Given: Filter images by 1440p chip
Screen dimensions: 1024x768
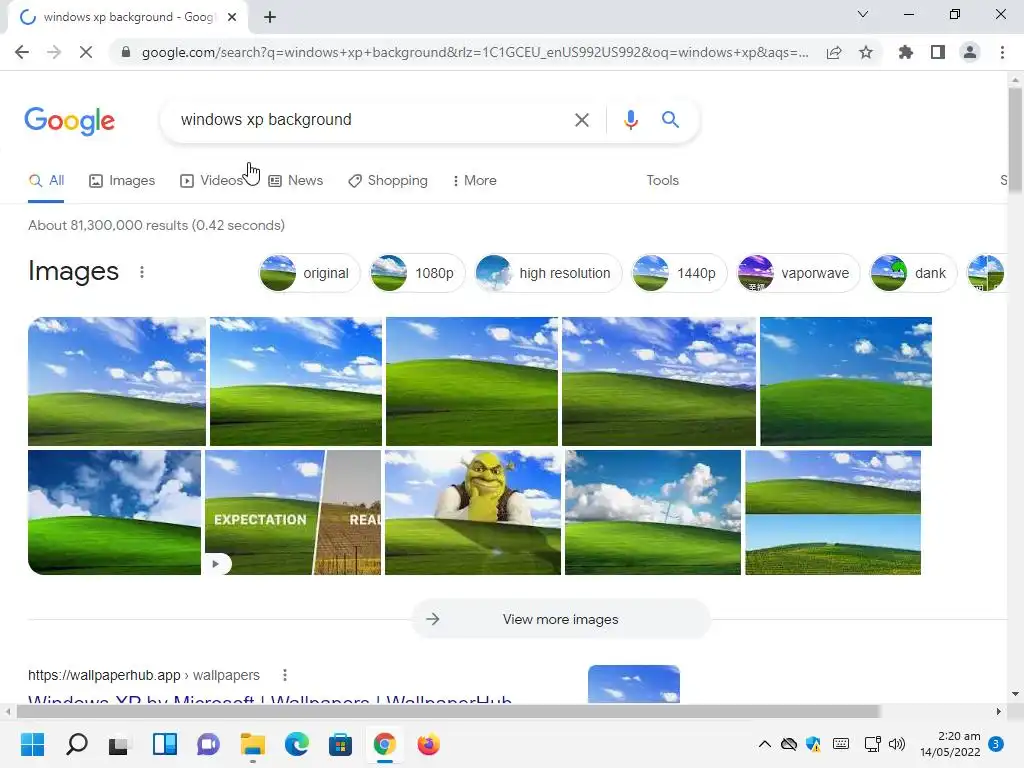Looking at the screenshot, I should [679, 273].
